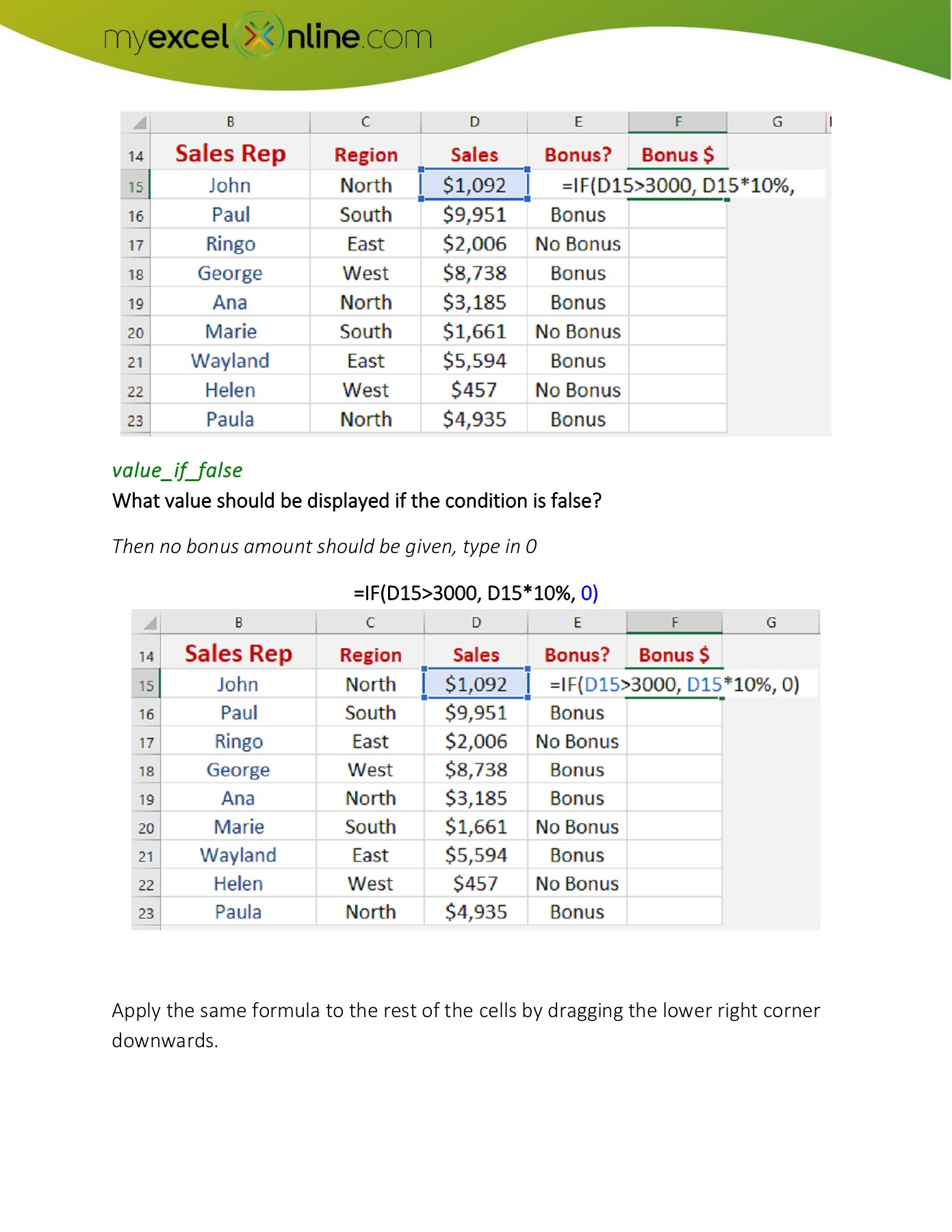Select the Wayland cell in the lower table
Screen dimensions: 952x1232
click(237, 855)
